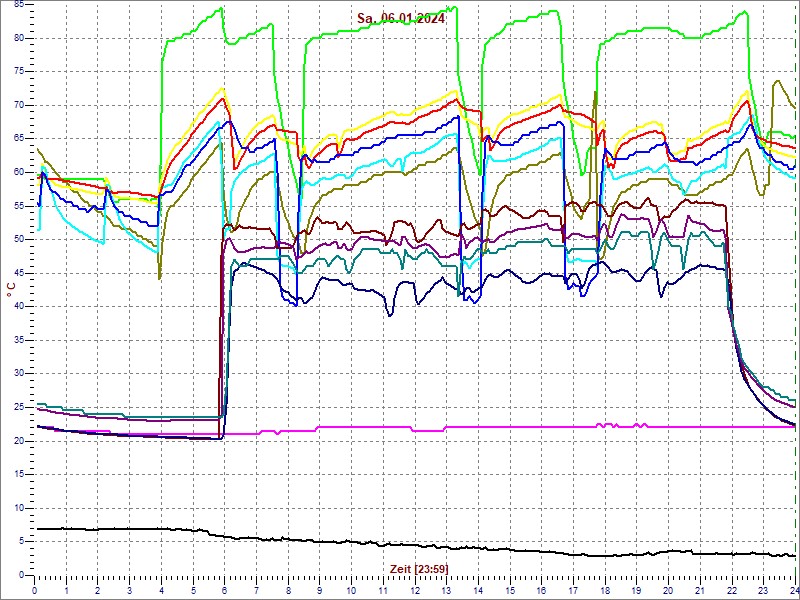Click hour 8 on the time axis

tap(288, 590)
